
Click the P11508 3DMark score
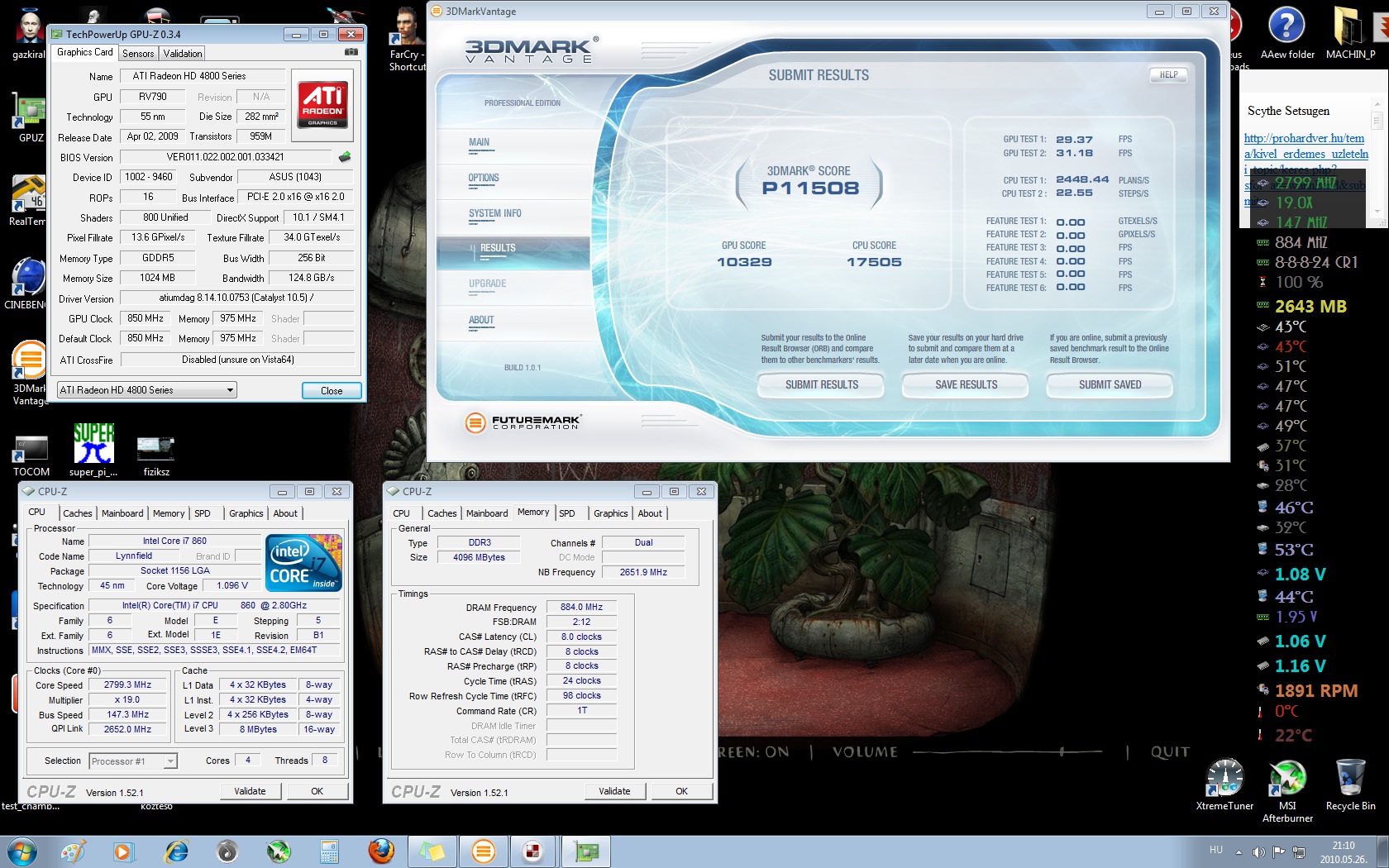pos(810,188)
